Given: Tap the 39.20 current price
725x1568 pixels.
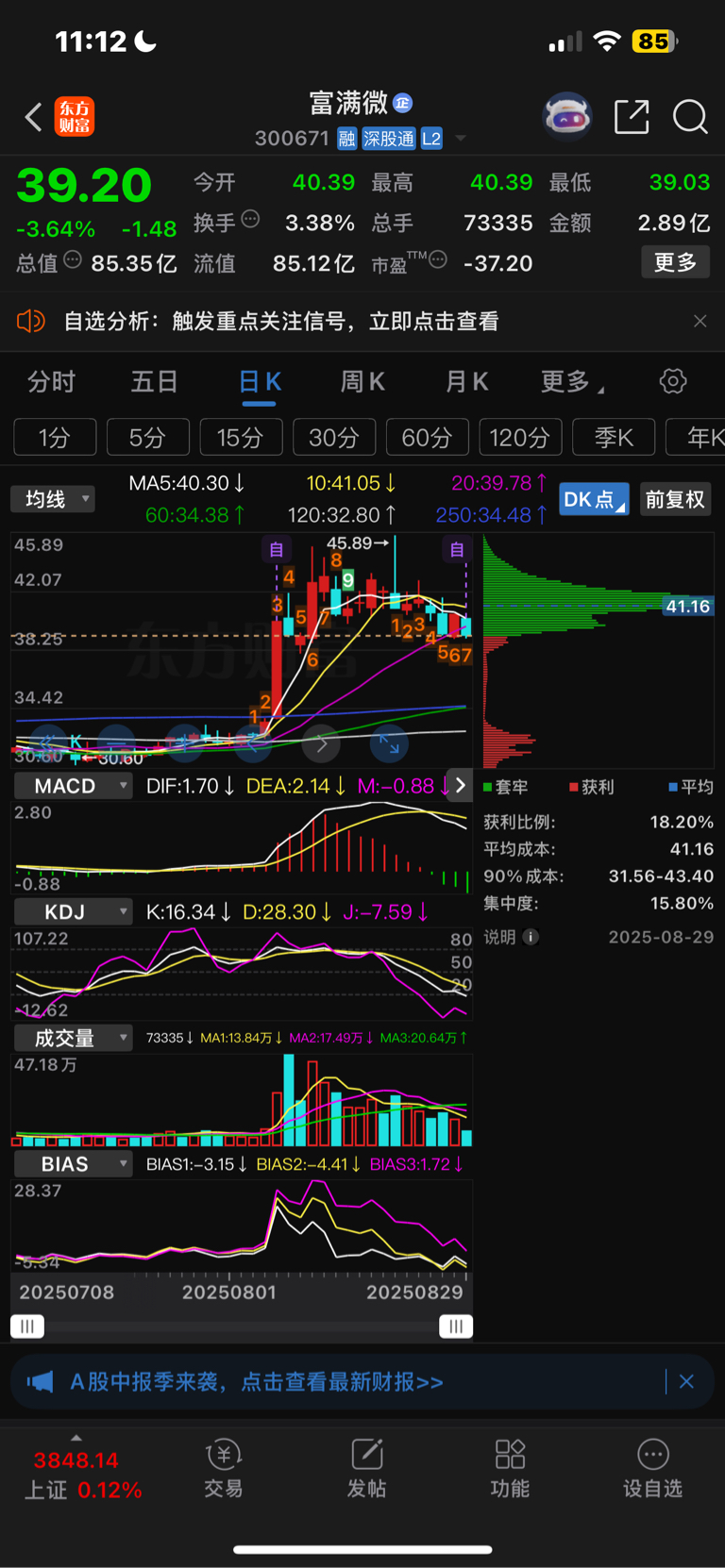Looking at the screenshot, I should pos(84,186).
